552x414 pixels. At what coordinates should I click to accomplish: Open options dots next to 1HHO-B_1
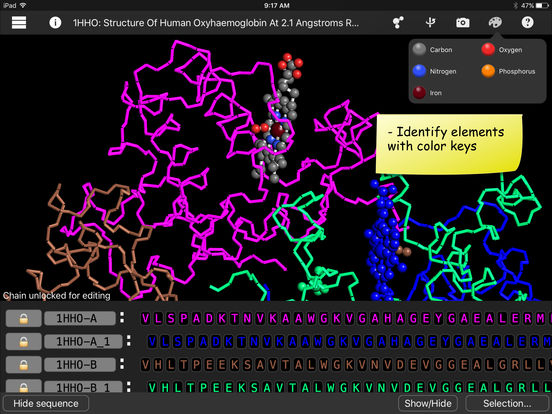click(x=129, y=386)
